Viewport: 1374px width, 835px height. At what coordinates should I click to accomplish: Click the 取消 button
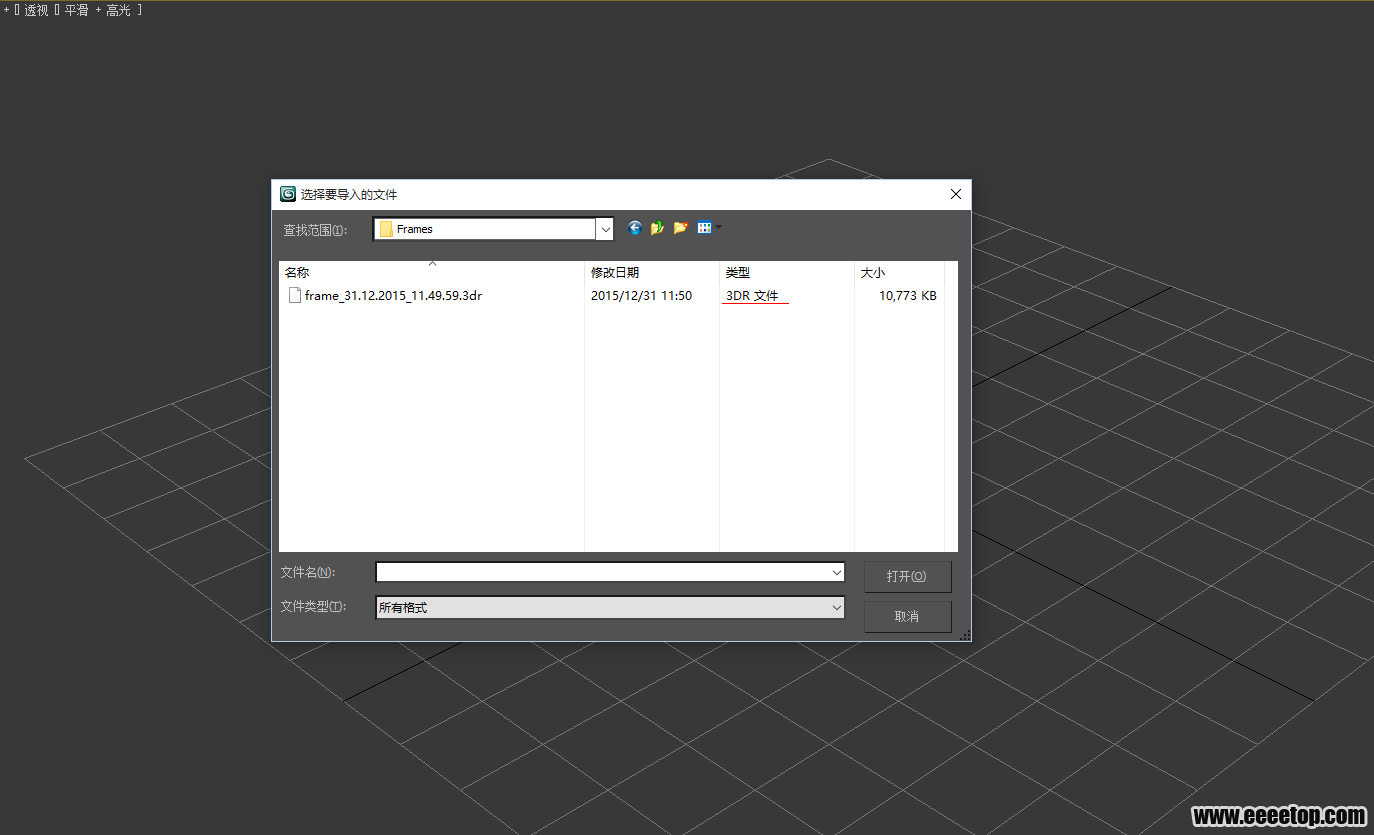[907, 616]
